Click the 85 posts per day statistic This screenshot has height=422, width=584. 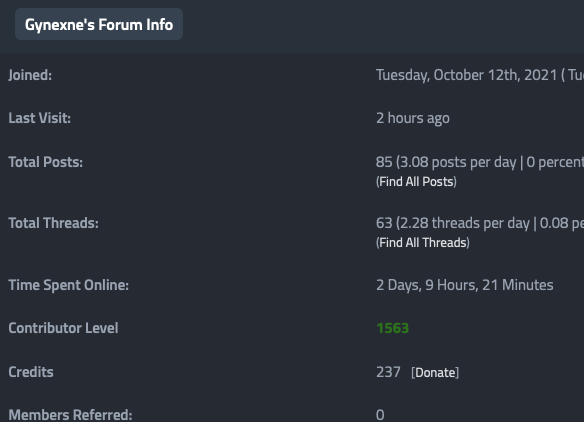(x=480, y=162)
